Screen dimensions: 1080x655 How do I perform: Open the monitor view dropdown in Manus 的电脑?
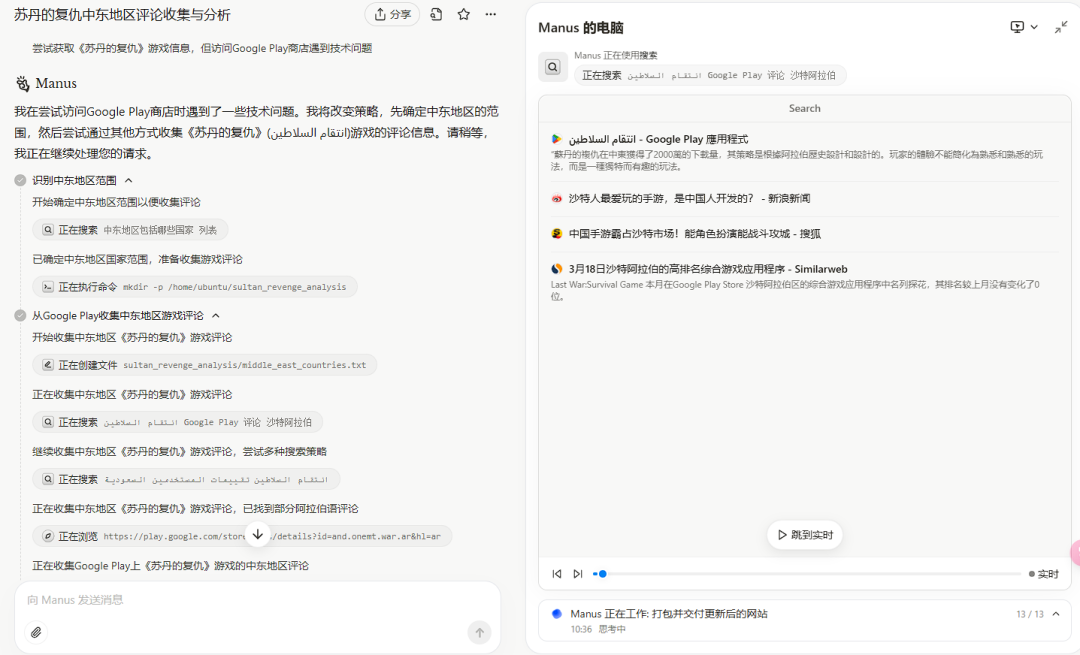[1024, 27]
